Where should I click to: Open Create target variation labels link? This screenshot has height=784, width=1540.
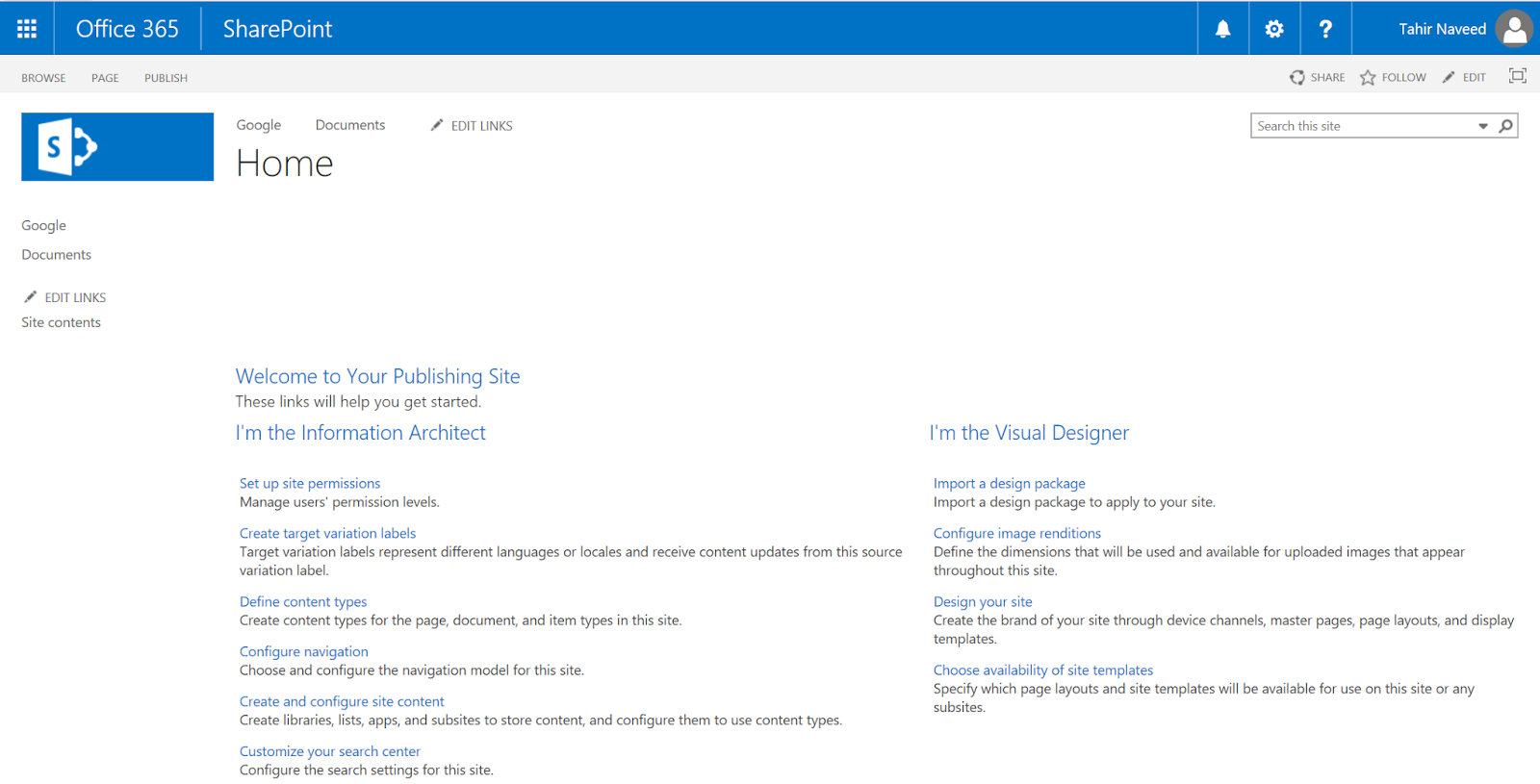[327, 533]
